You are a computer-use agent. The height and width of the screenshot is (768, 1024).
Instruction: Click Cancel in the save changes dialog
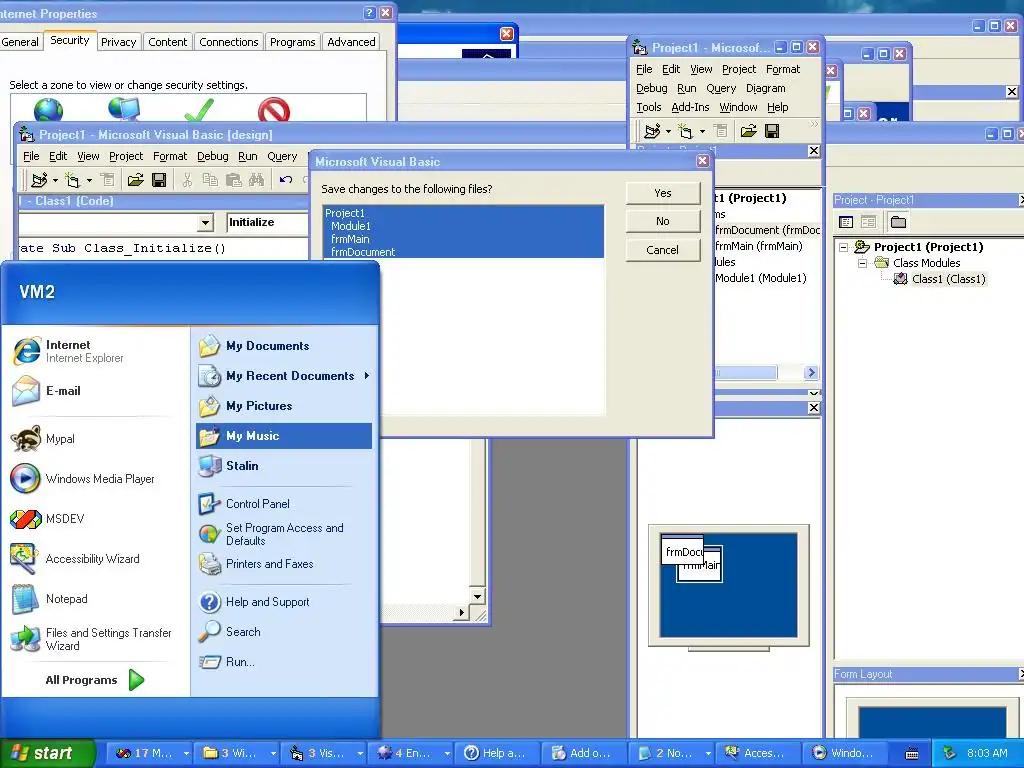(x=663, y=249)
